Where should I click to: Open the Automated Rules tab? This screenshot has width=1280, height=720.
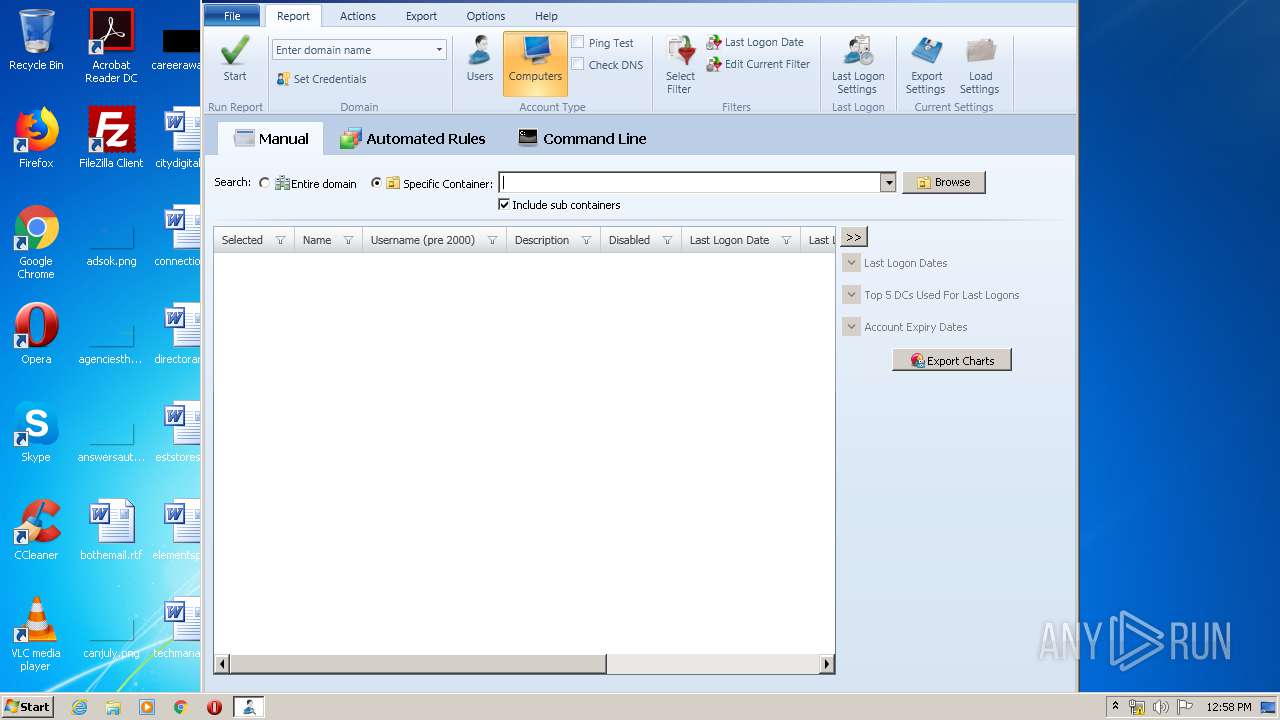412,138
